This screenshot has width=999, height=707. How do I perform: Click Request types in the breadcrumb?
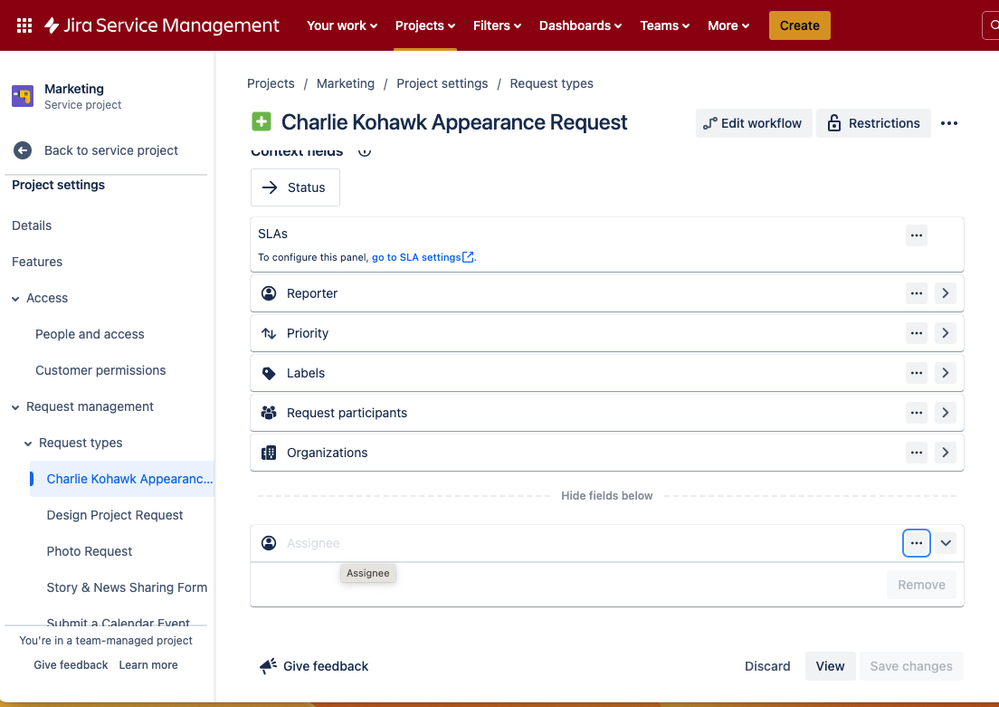coord(551,83)
